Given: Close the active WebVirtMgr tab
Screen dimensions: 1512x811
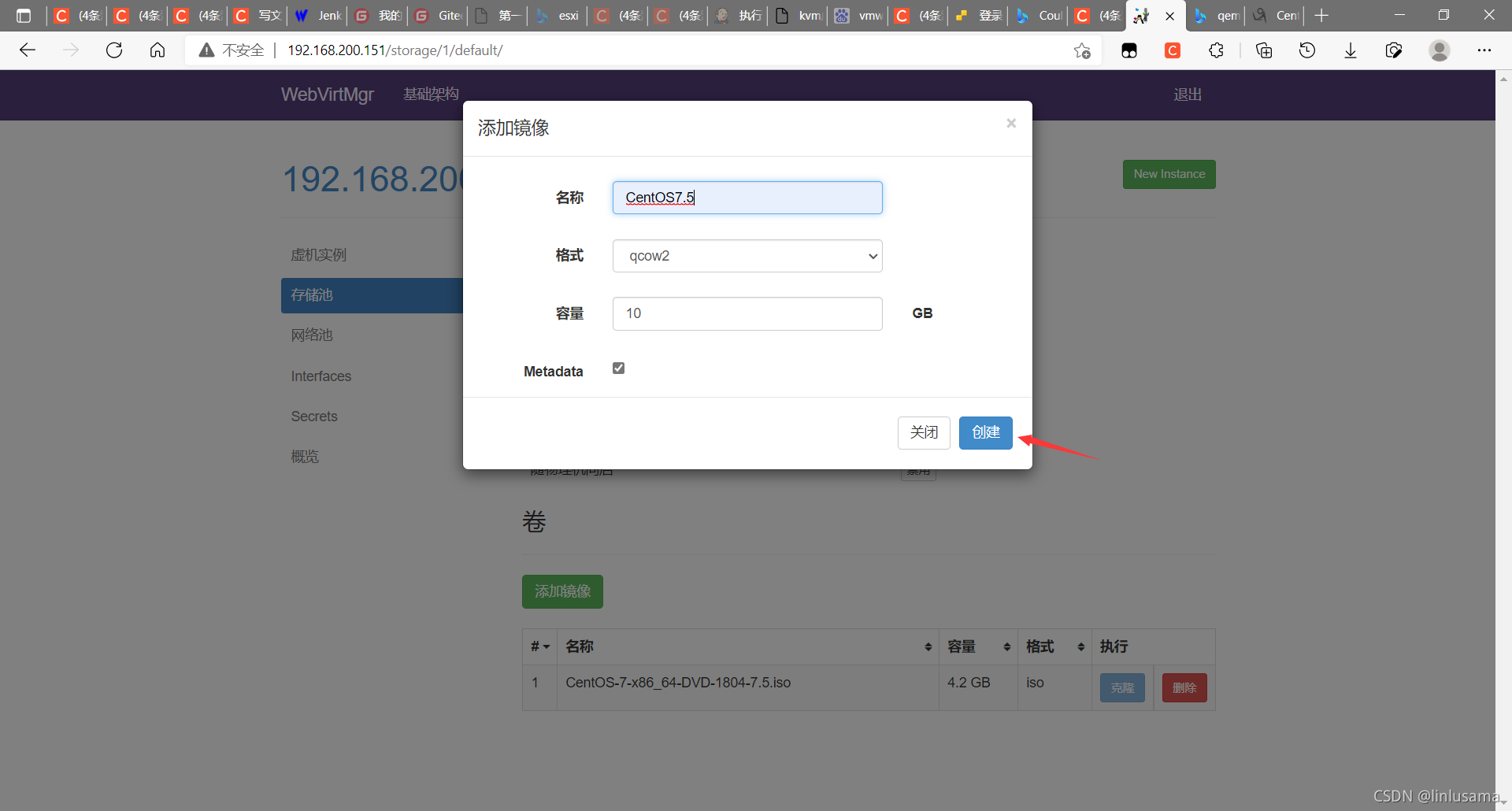Looking at the screenshot, I should tap(1170, 16).
